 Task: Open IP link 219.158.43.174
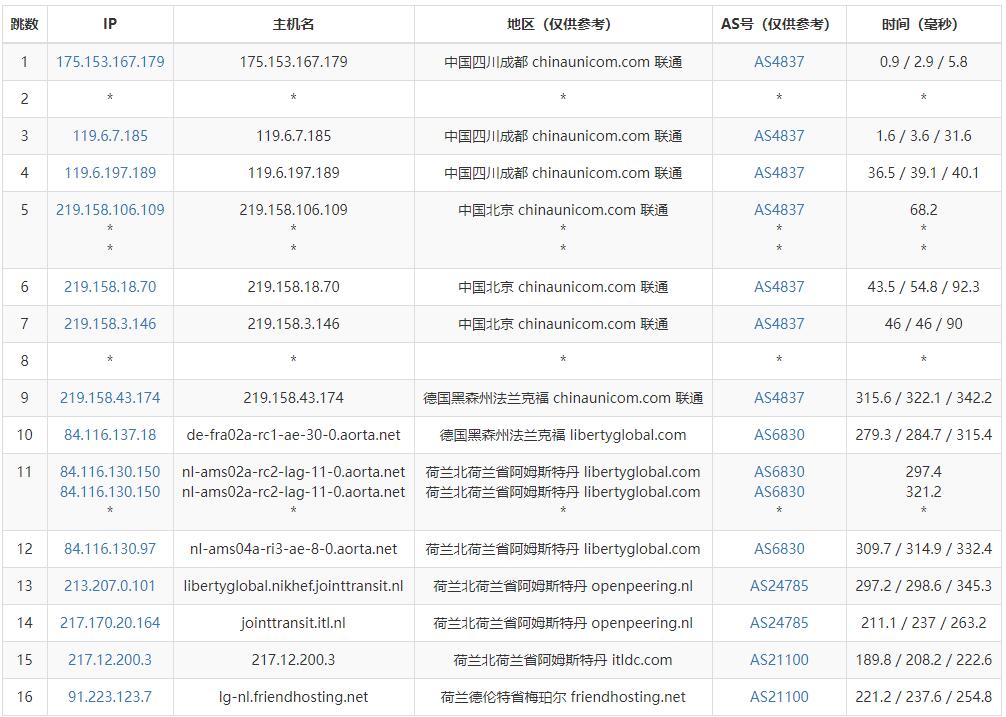tap(110, 398)
